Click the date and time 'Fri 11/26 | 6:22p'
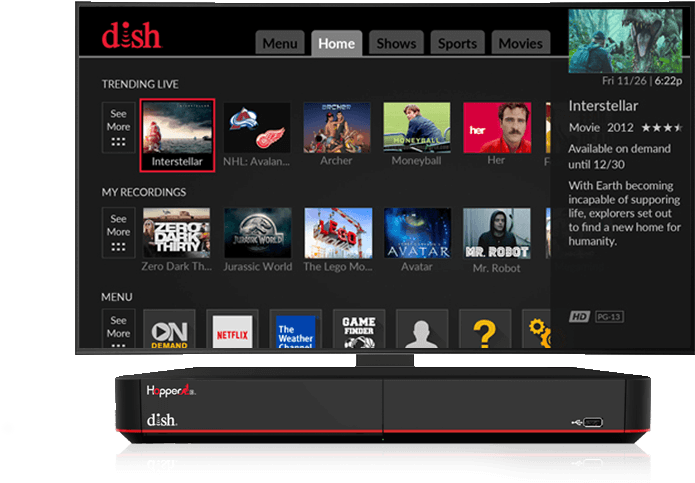 pyautogui.click(x=642, y=81)
